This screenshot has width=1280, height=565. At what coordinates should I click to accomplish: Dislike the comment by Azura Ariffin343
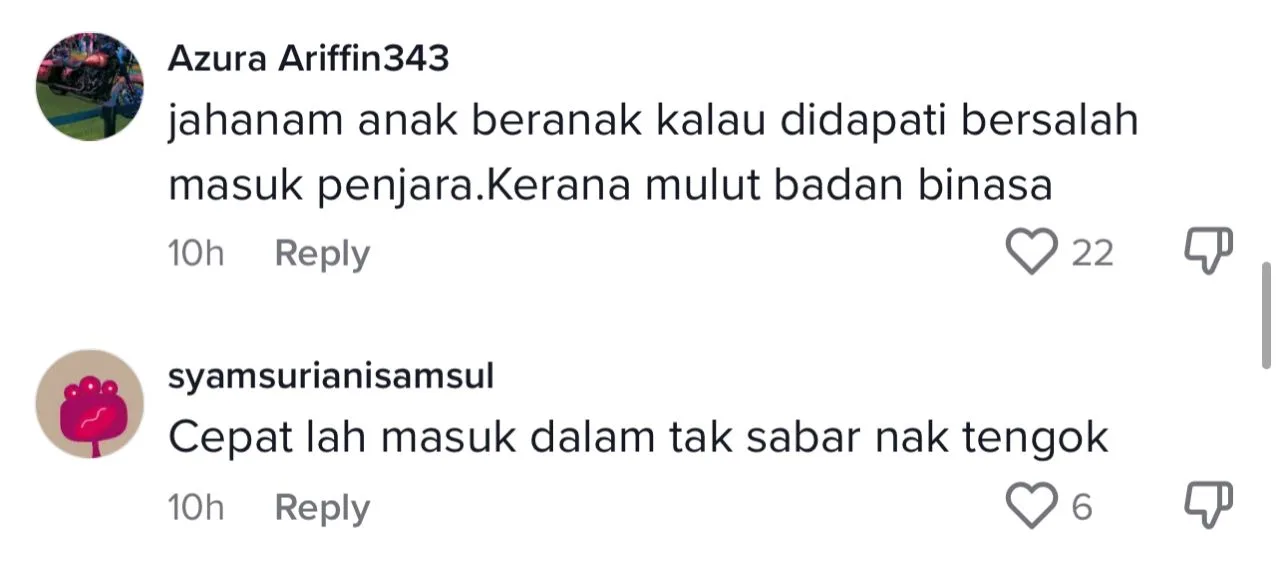pyautogui.click(x=1209, y=252)
